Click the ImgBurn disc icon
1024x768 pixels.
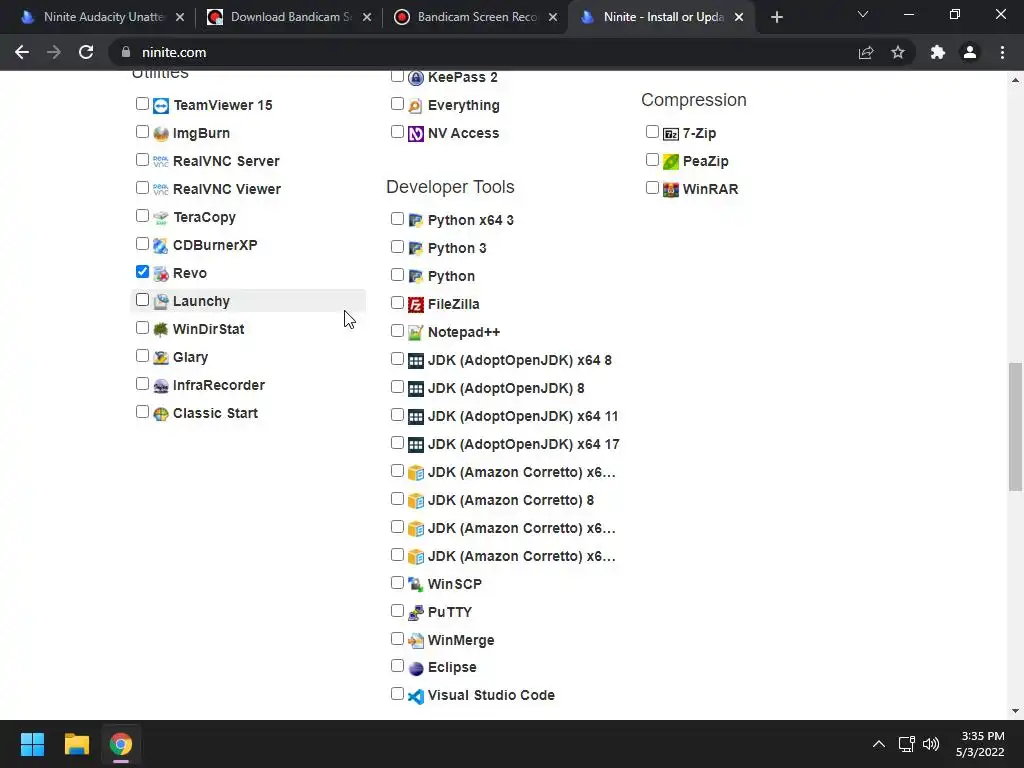pos(161,133)
